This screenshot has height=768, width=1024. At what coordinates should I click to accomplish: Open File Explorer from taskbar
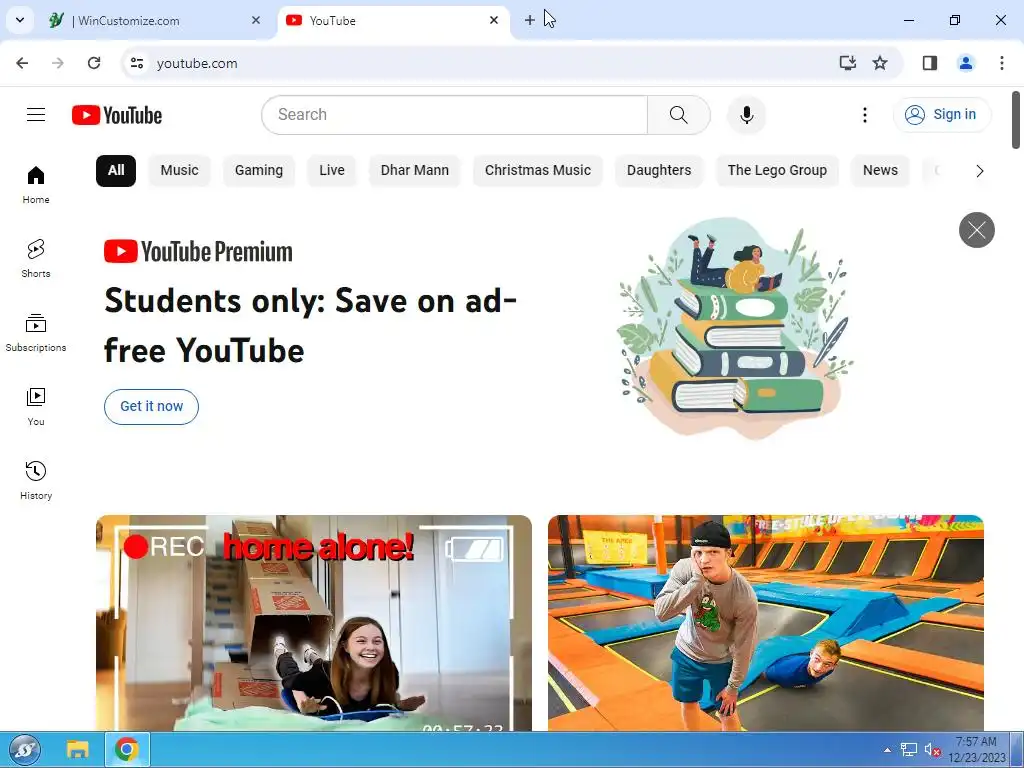click(78, 750)
